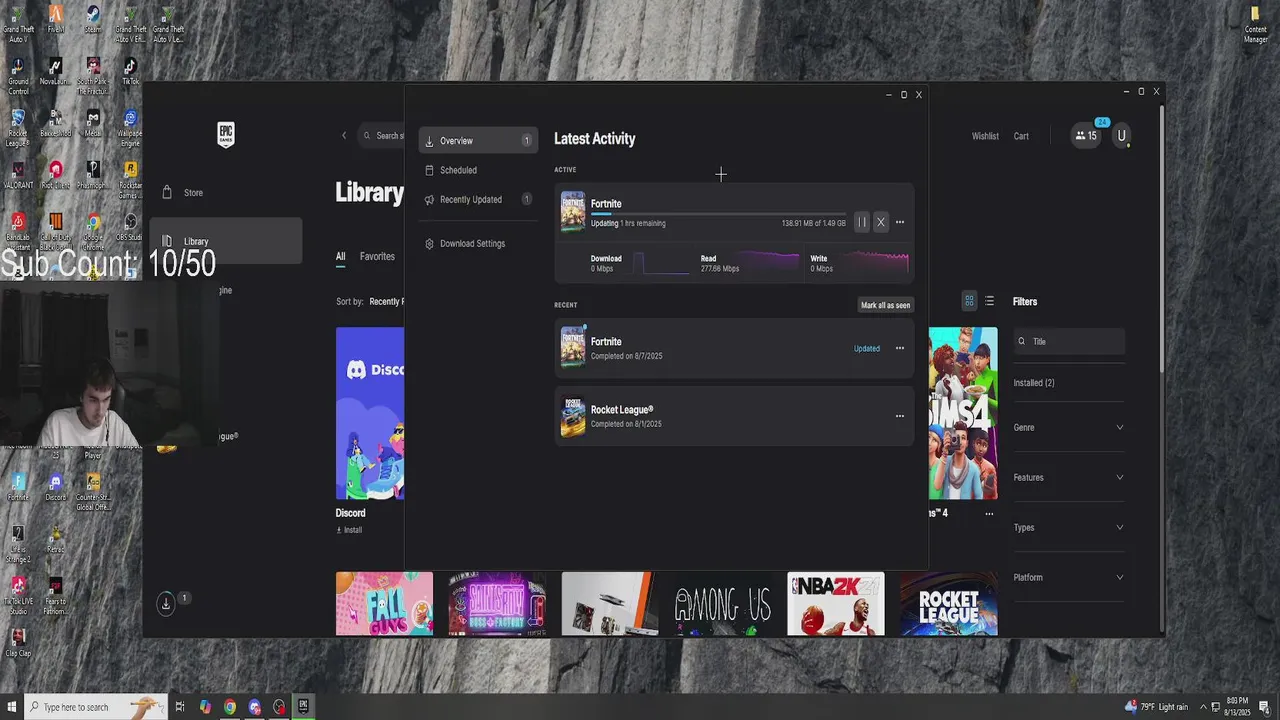This screenshot has width=1280, height=720.
Task: Open Task View on taskbar
Action: point(180,707)
